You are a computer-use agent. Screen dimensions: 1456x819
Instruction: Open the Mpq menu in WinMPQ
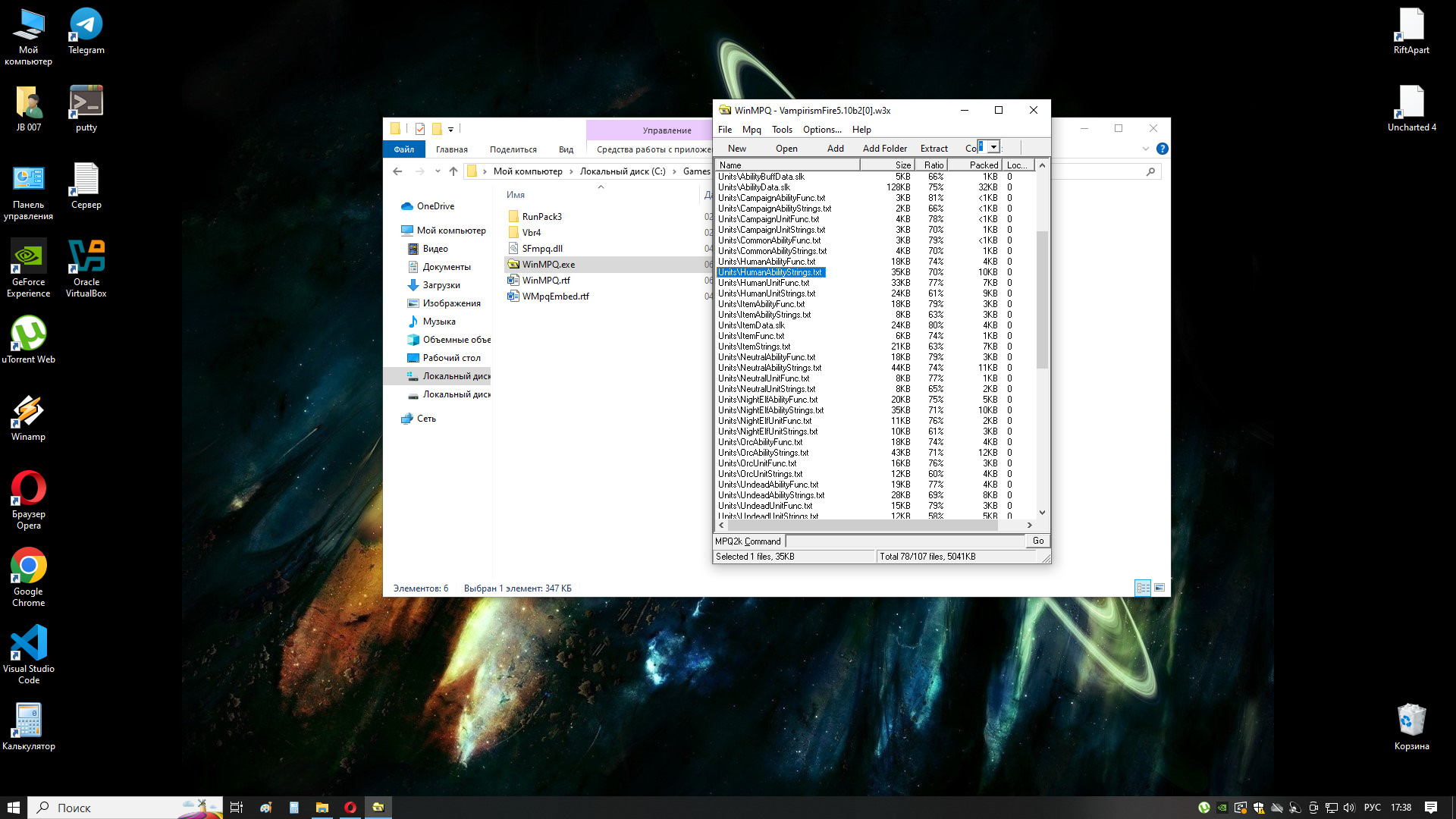click(751, 130)
